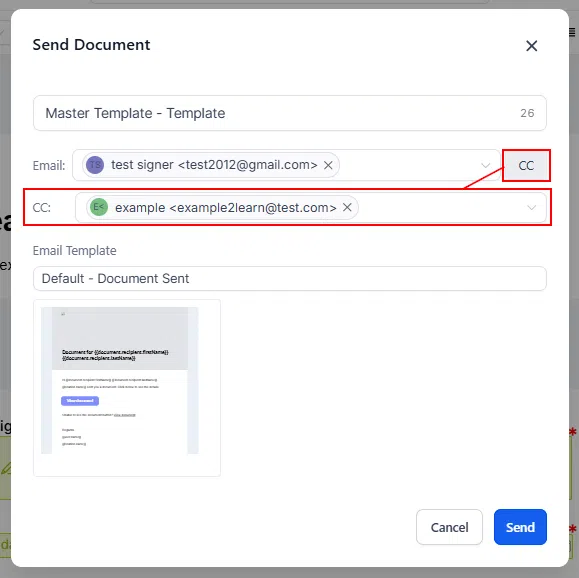Viewport: 579px width, 578px height.
Task: Expand the Email recipients dropdown arrow
Action: click(485, 165)
